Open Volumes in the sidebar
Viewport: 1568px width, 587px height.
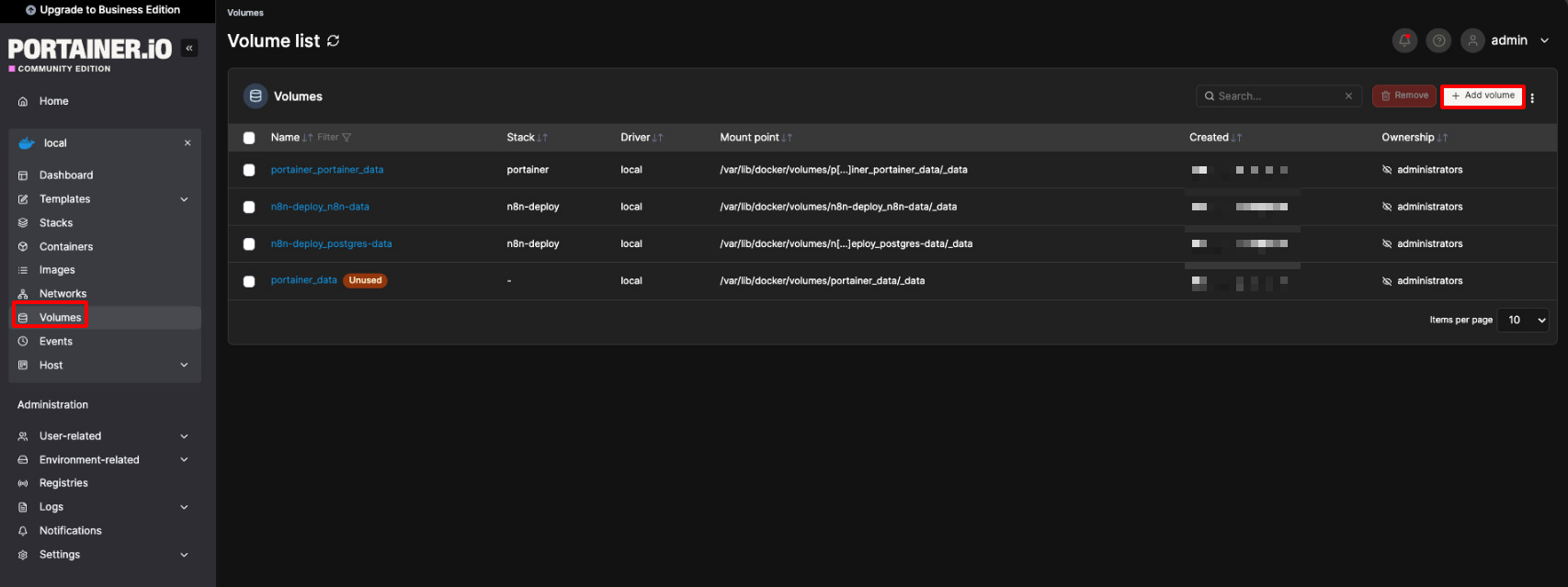(x=105, y=318)
